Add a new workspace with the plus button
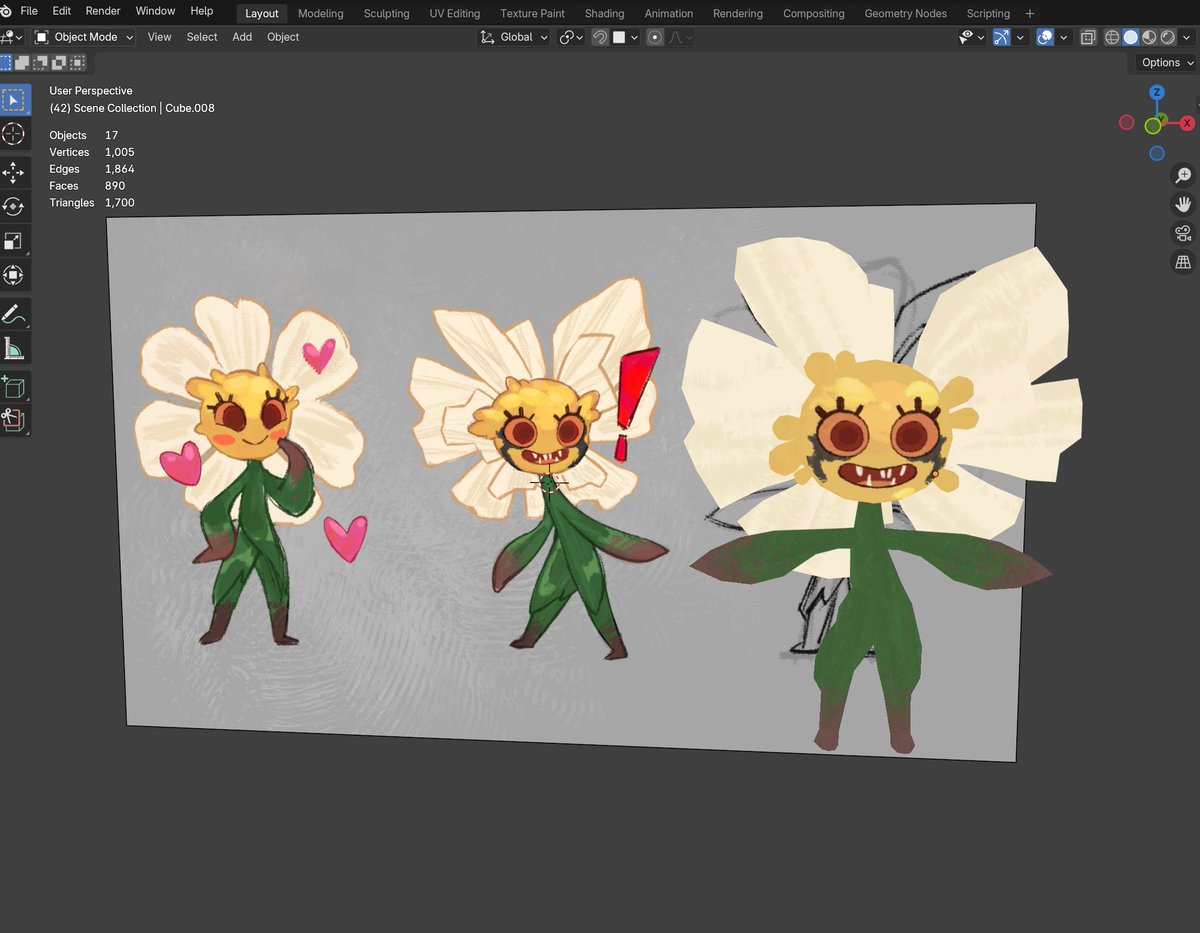 (x=1030, y=13)
